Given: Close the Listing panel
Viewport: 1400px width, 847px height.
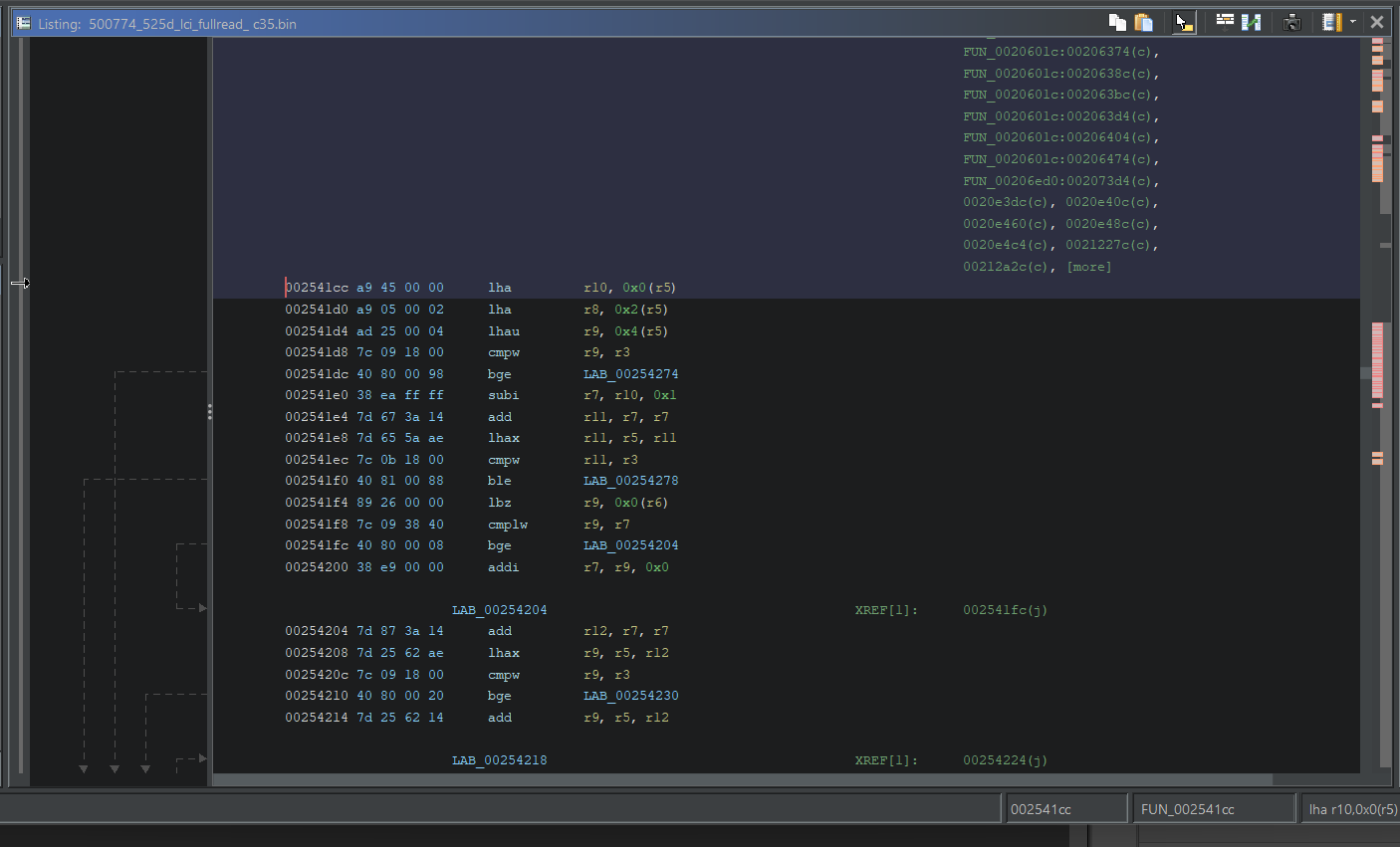Looking at the screenshot, I should pos(1377,22).
